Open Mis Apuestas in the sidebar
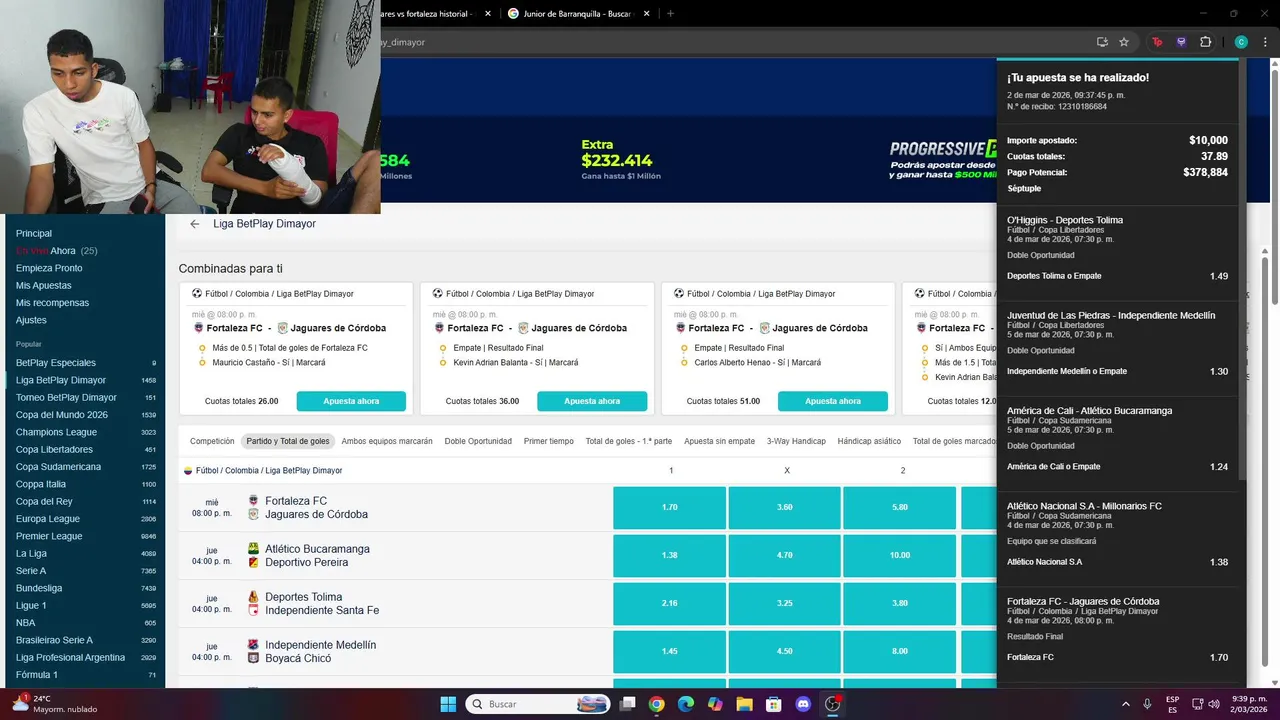 (43, 286)
